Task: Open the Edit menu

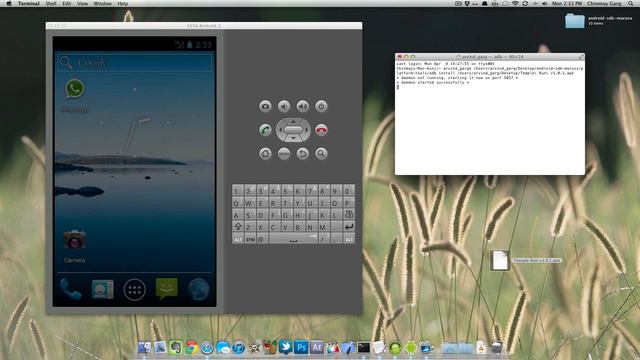Action: coord(67,3)
